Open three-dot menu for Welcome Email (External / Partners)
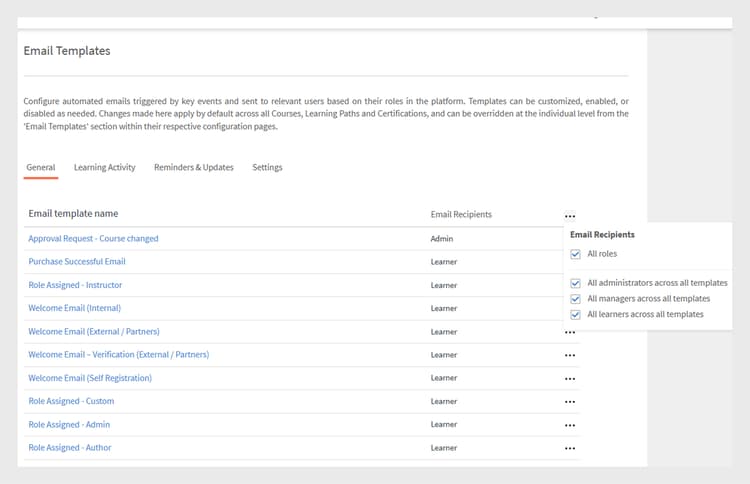The height and width of the screenshot is (484, 750). tap(569, 332)
